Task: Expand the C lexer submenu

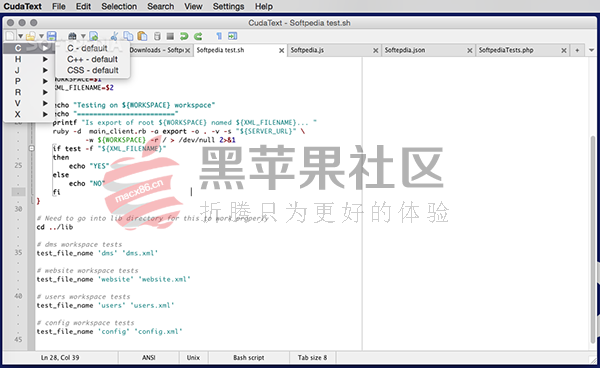Action: pyautogui.click(x=28, y=48)
